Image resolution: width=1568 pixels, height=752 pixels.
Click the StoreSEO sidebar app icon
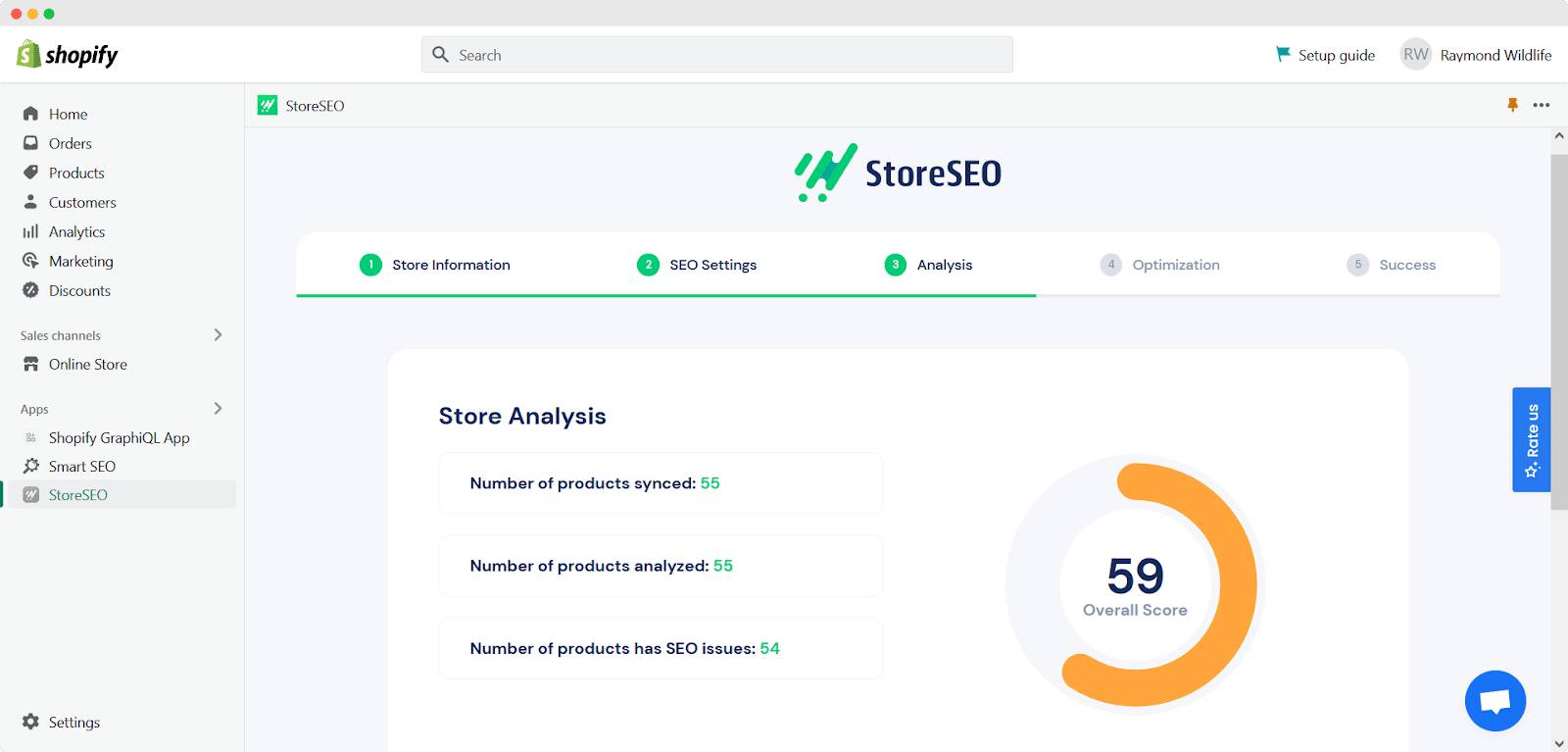(x=30, y=494)
